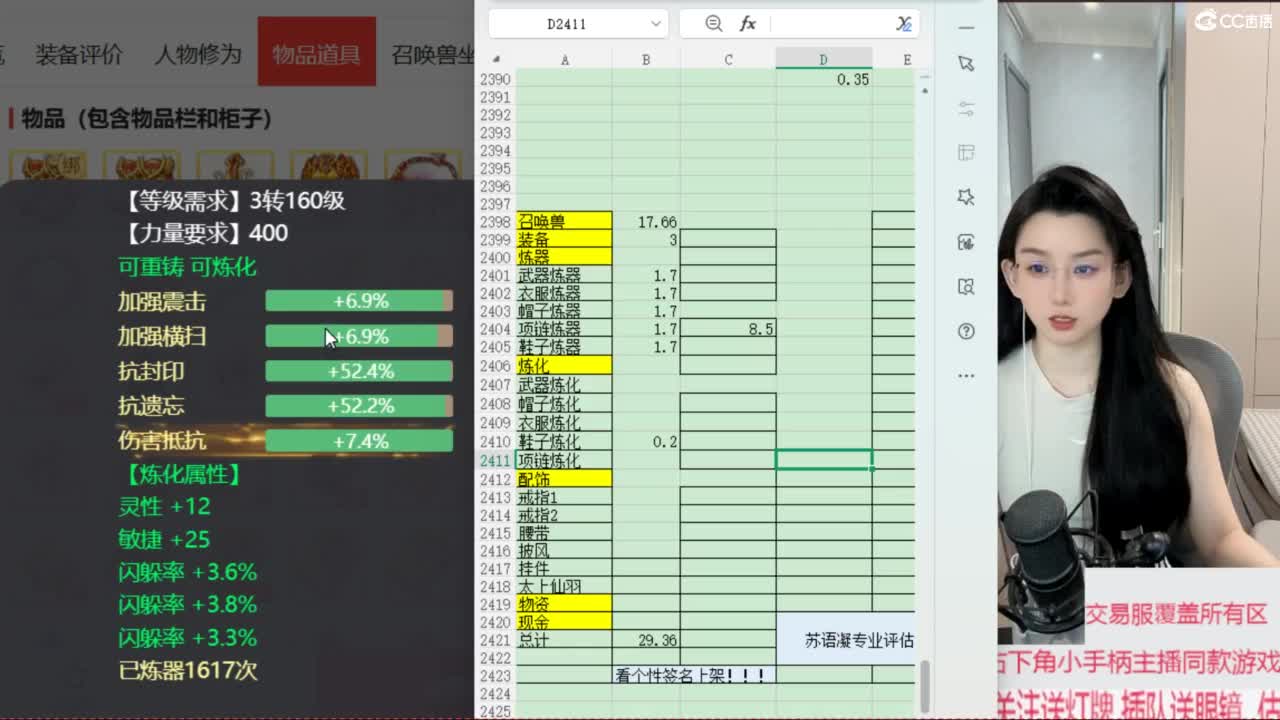This screenshot has height=720, width=1280.
Task: Click the third item thumbnail under 物品
Action: 235,165
